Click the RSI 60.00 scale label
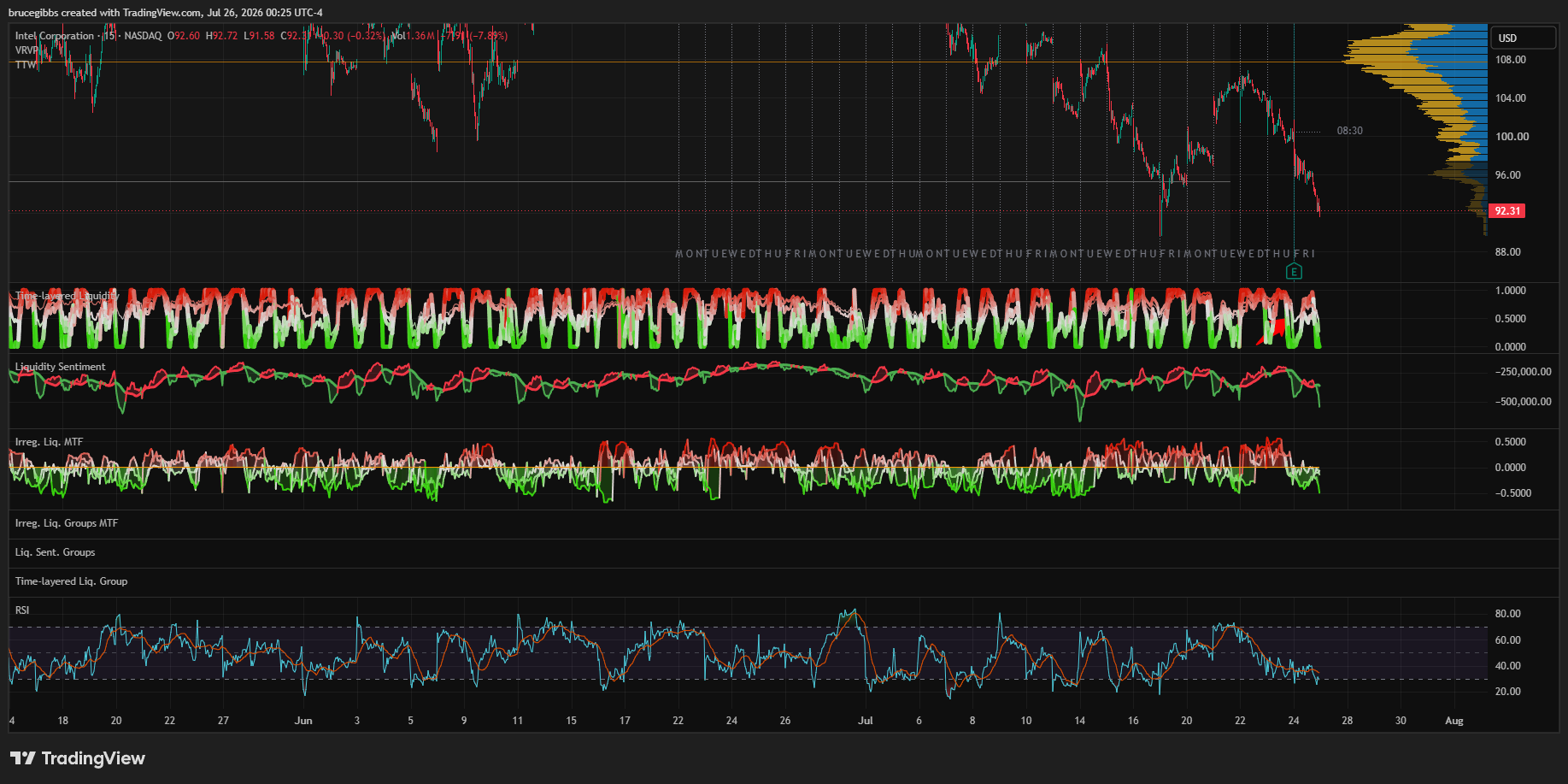The image size is (1568, 784). coord(1508,640)
